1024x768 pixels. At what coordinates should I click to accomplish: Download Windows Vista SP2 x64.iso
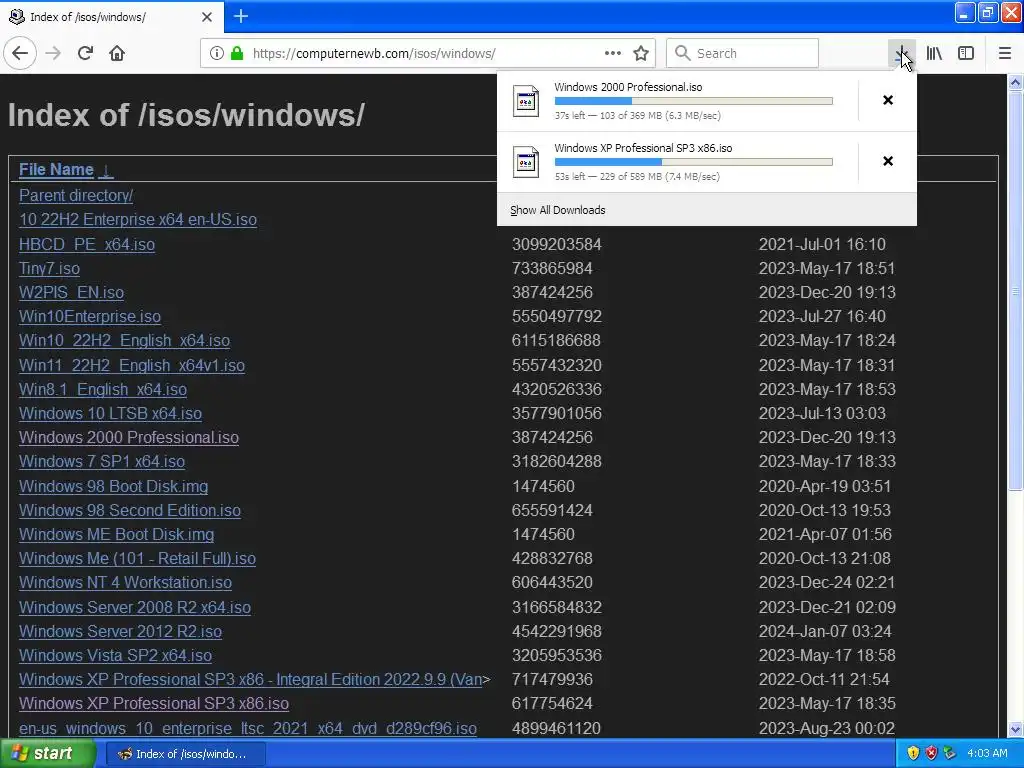click(x=115, y=656)
